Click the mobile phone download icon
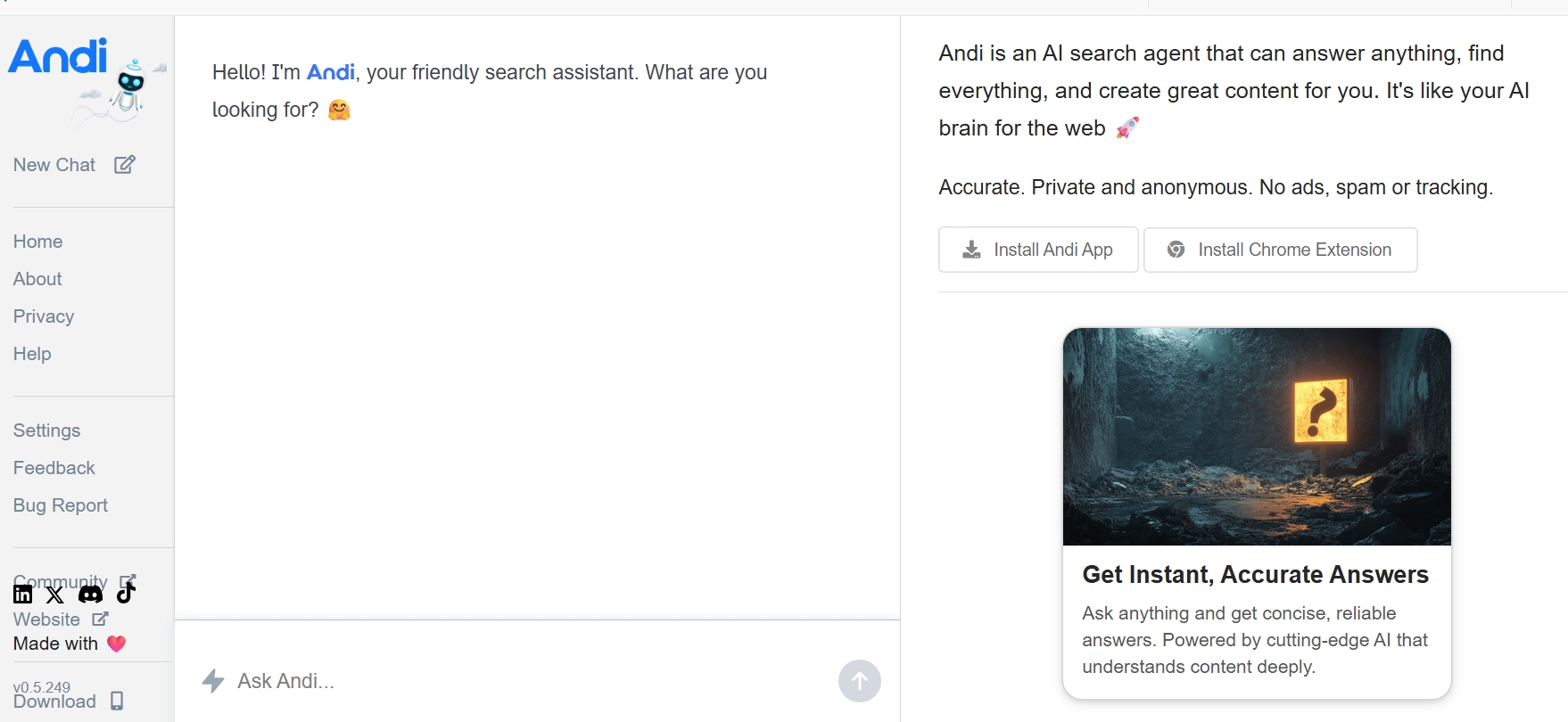1568x722 pixels. point(117,701)
